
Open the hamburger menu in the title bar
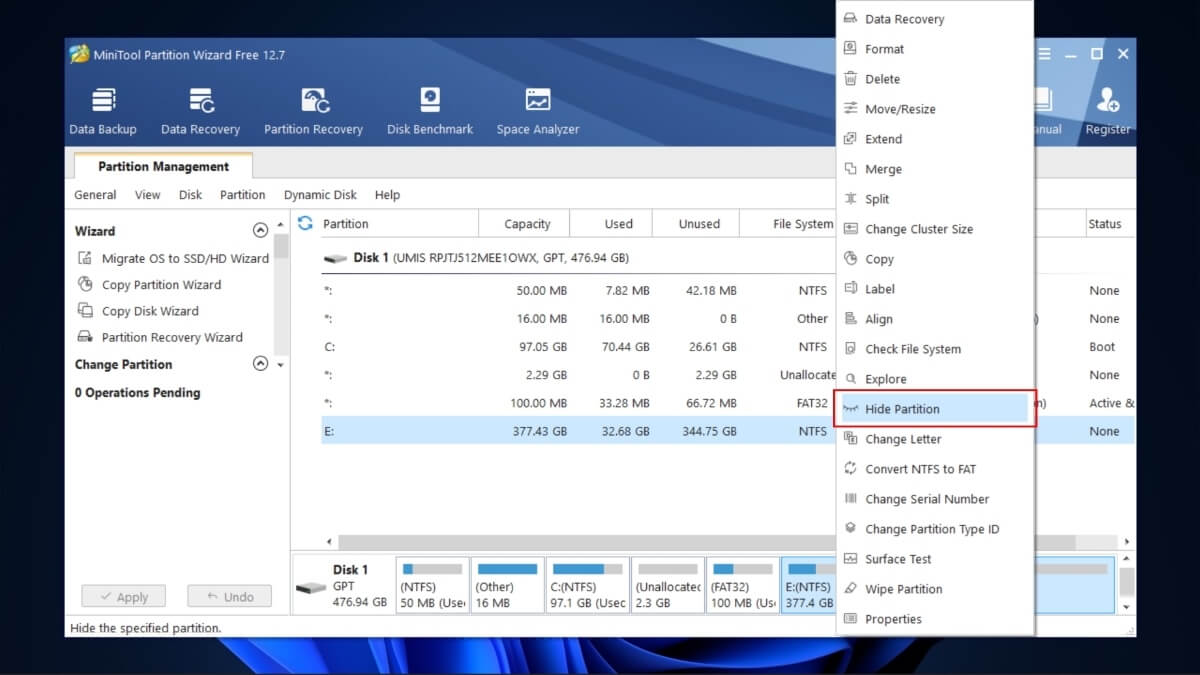coord(1043,54)
